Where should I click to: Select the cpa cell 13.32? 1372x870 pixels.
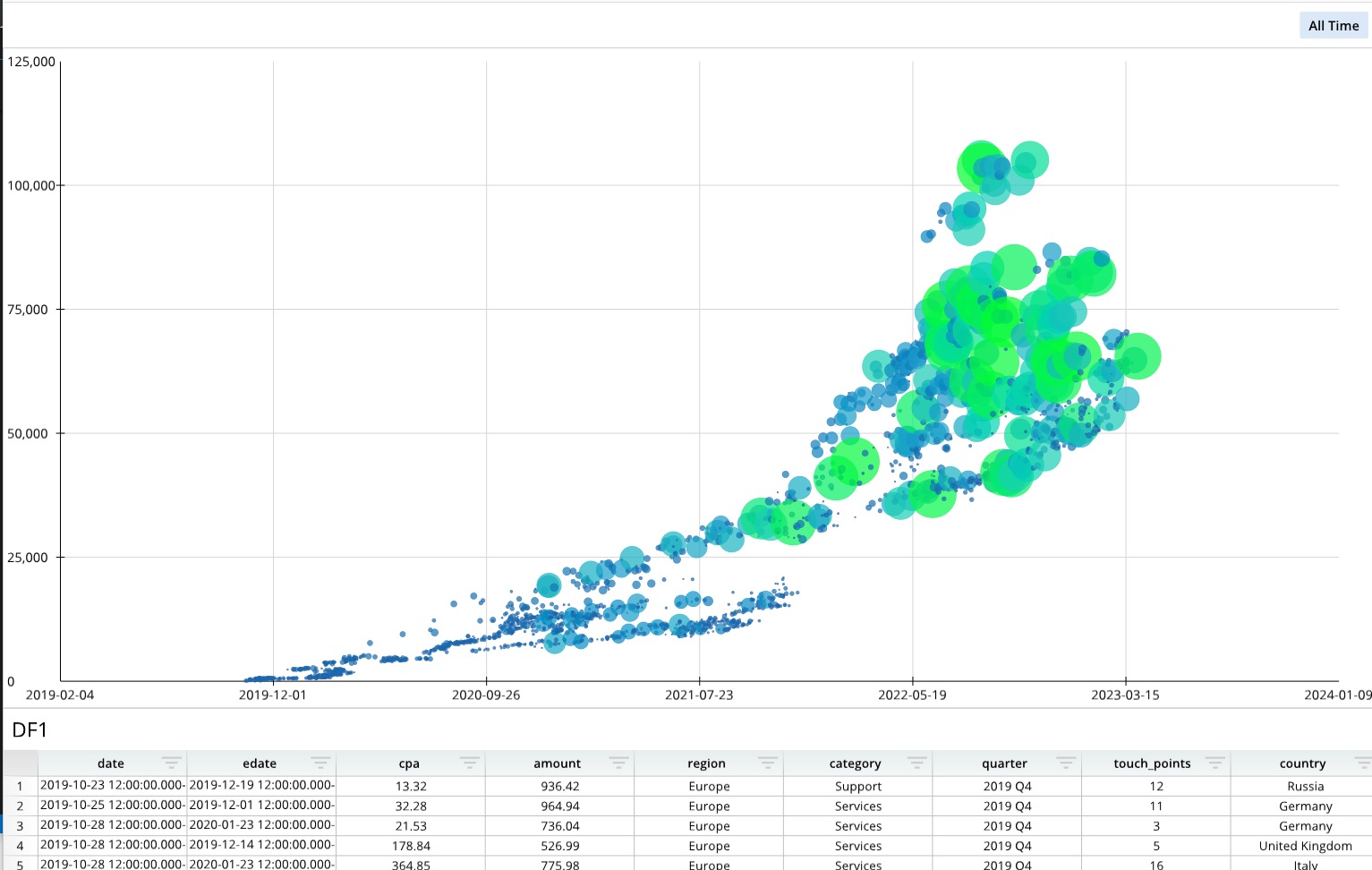tap(411, 786)
